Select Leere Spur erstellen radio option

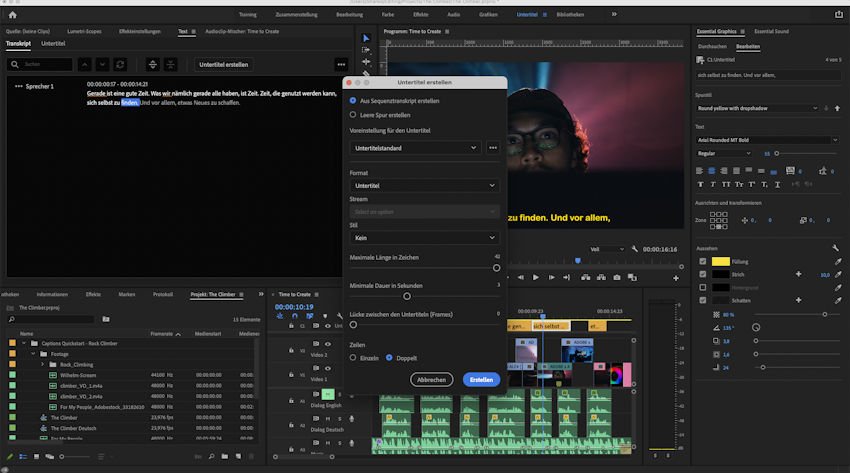(x=353, y=114)
